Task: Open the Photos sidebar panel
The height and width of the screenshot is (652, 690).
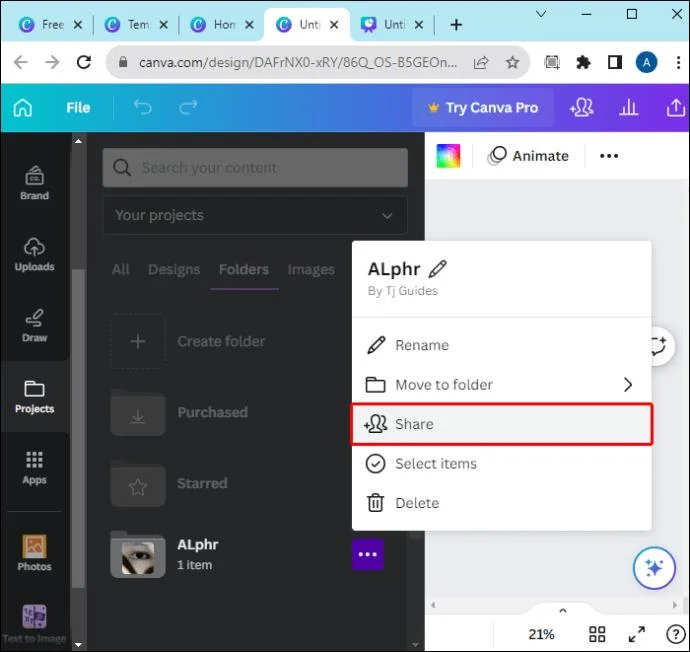Action: pos(34,553)
